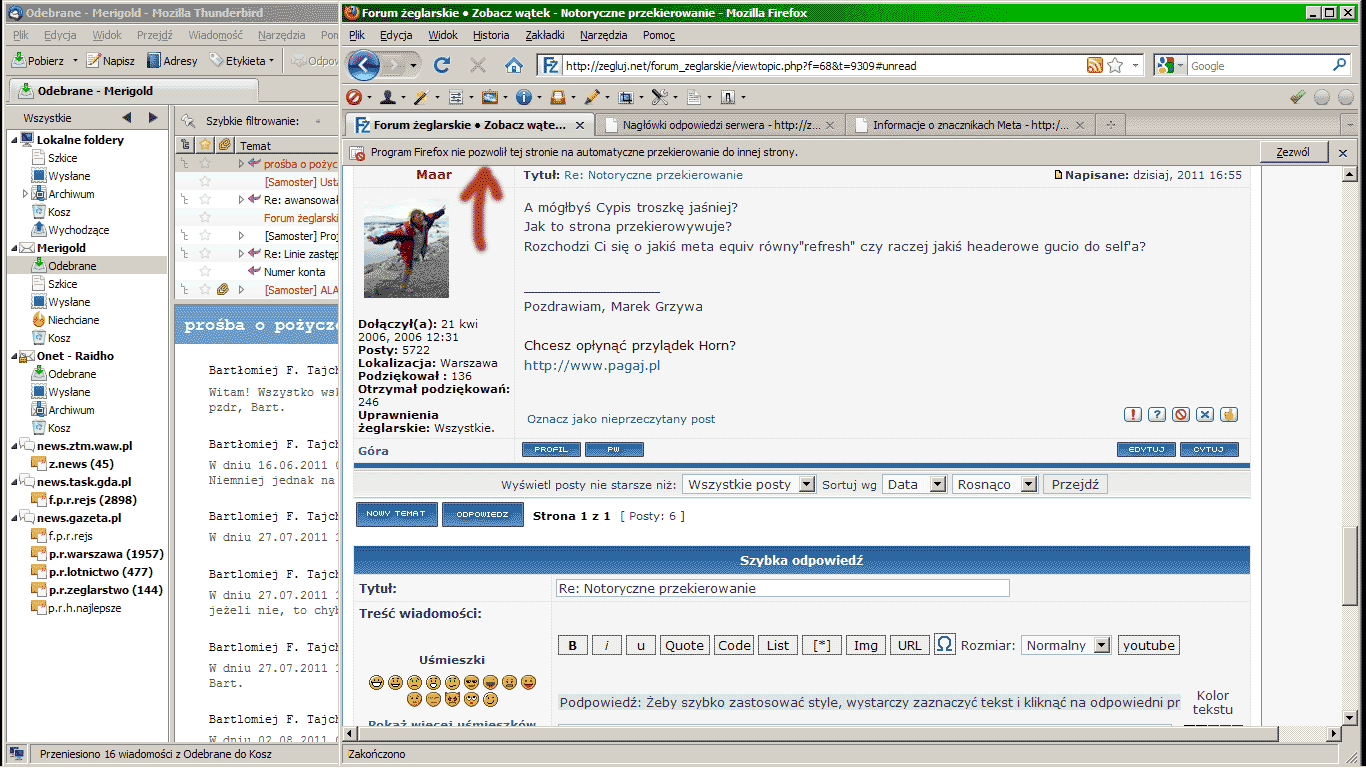Click the attachment column header in Thunderbird
1366x768 pixels.
tap(224, 146)
